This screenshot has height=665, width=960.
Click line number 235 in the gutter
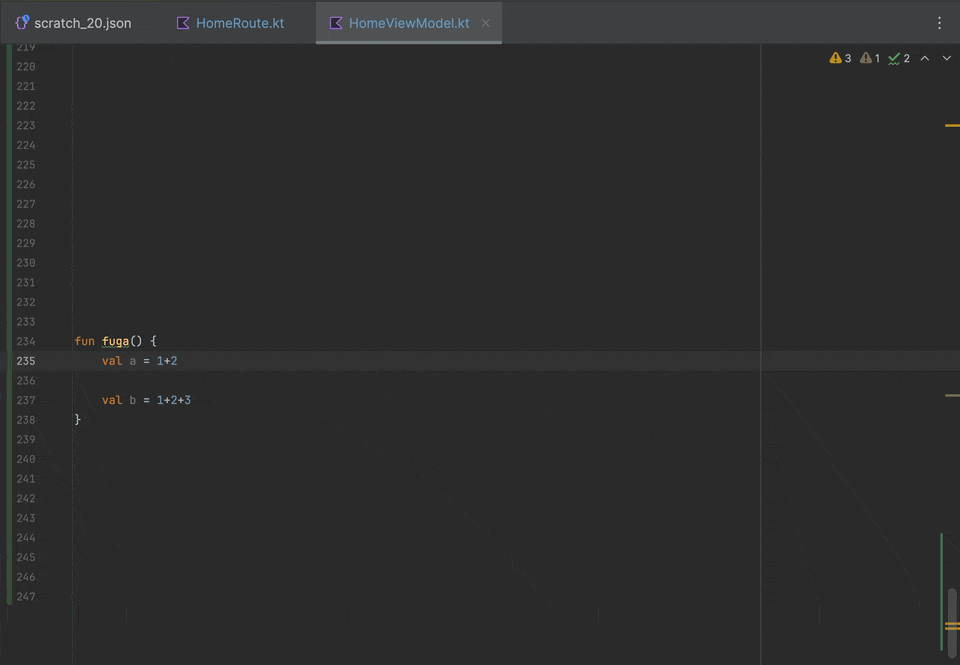tap(26, 361)
